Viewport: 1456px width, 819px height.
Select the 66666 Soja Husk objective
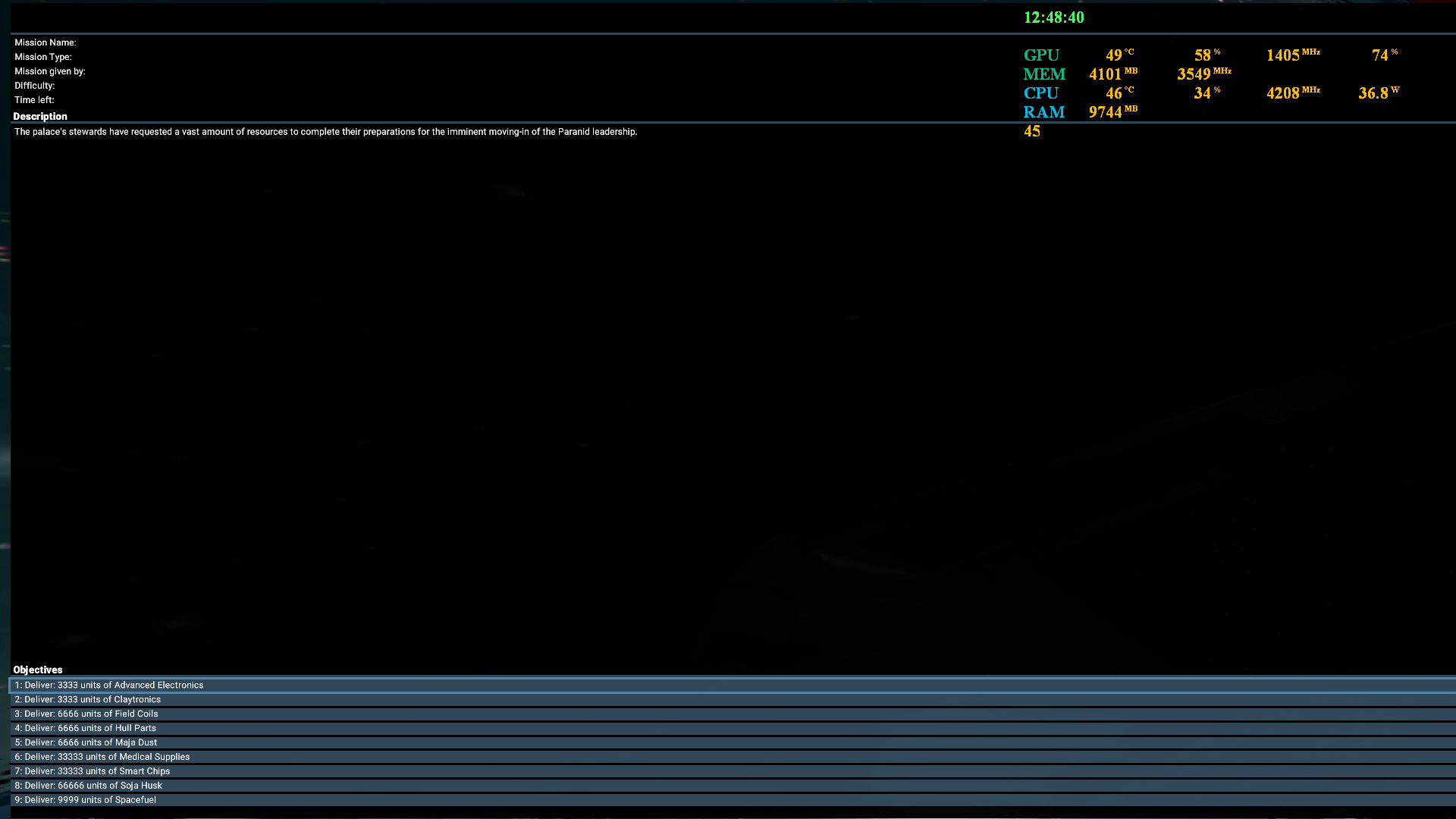pyautogui.click(x=89, y=786)
